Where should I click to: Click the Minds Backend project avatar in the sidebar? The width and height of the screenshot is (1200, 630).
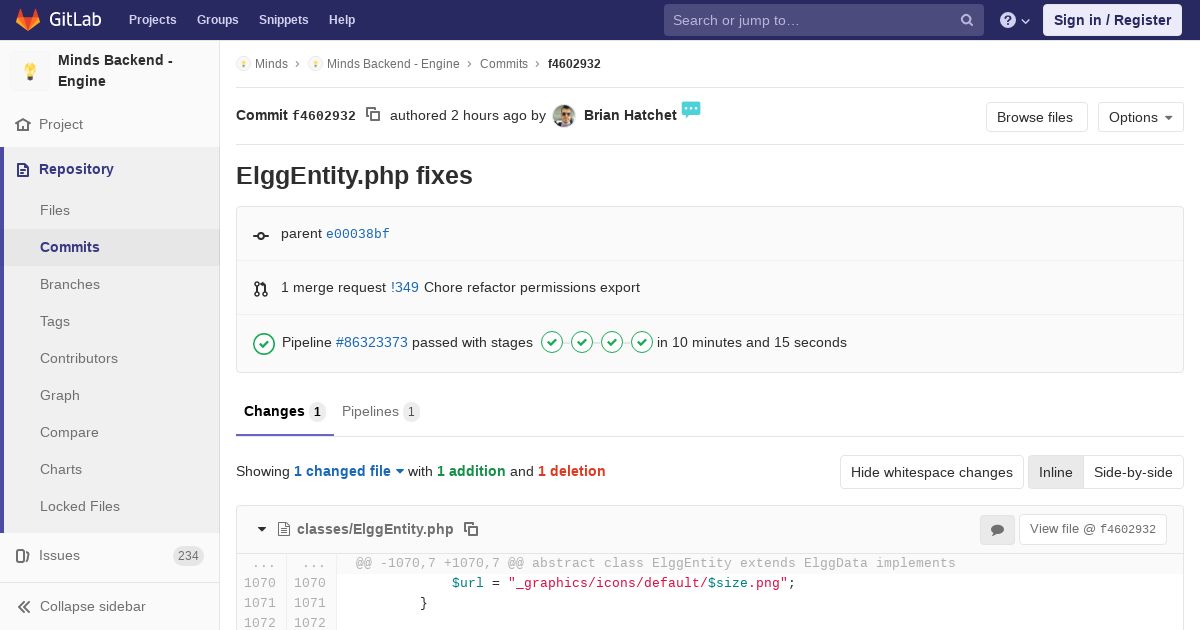pyautogui.click(x=30, y=71)
